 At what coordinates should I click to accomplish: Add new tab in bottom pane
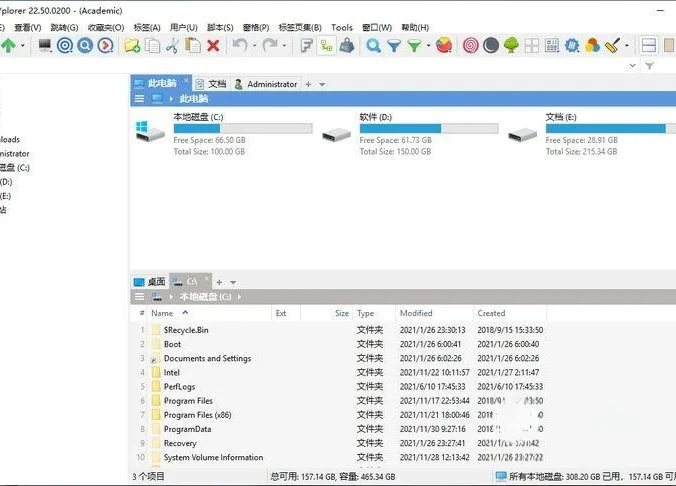click(x=219, y=282)
